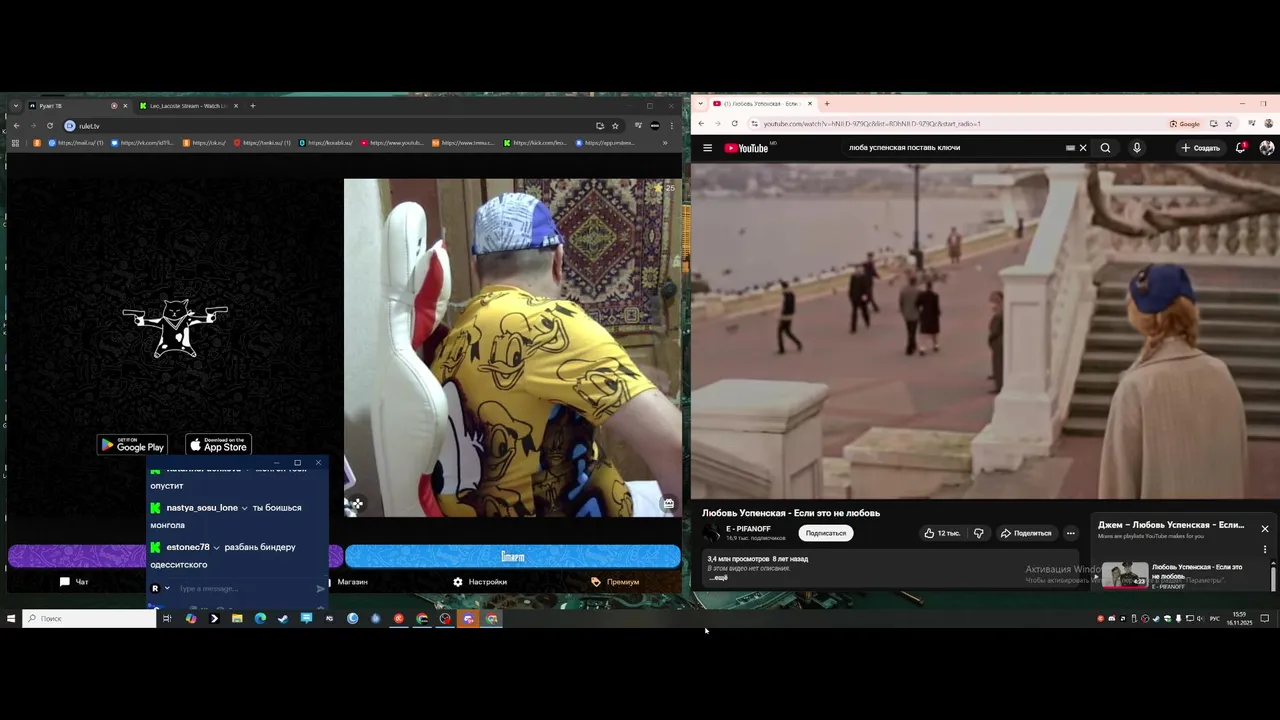1280x720 pixels.
Task: Click the Подписаться subscribe button
Action: (825, 533)
